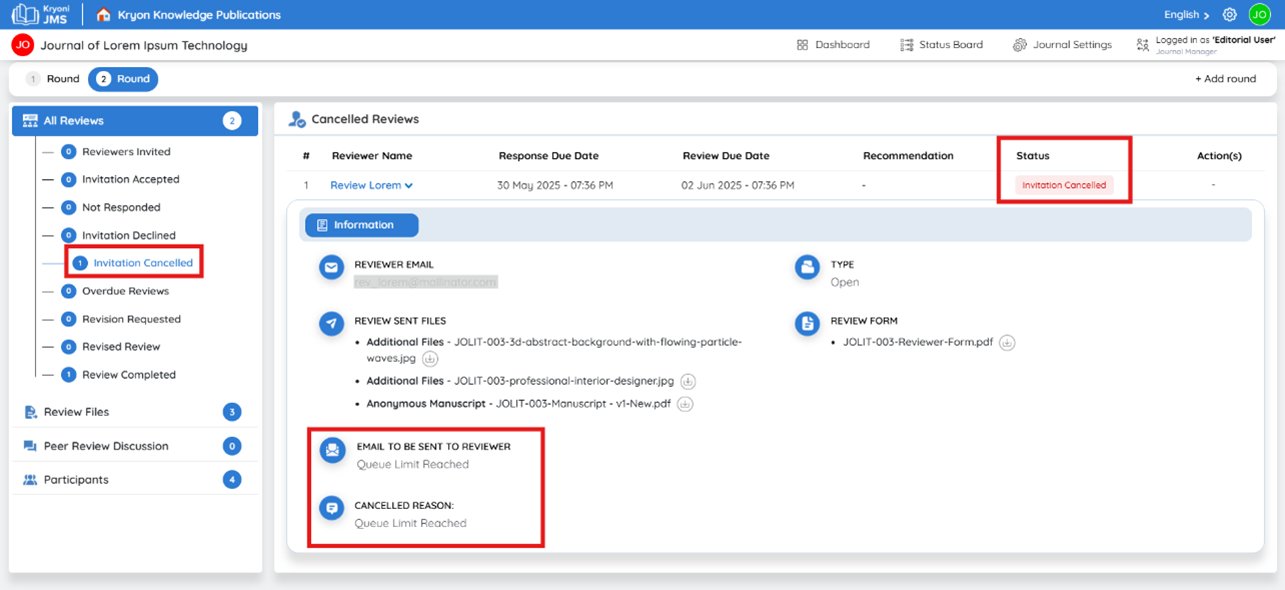Viewport: 1285px width, 590px height.
Task: Click the Add round button
Action: click(1225, 79)
